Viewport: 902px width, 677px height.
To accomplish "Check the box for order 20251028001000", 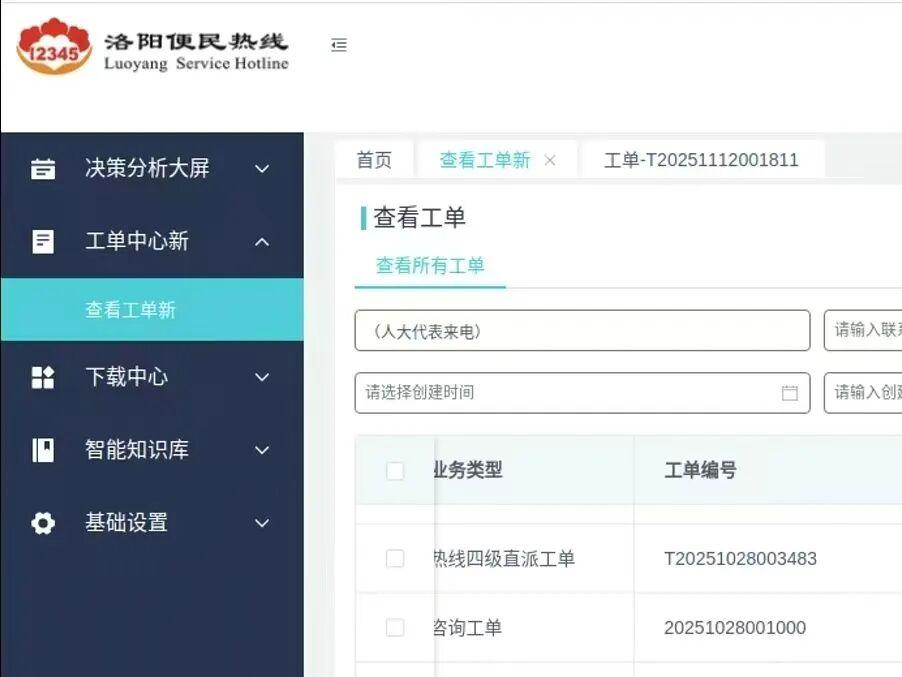I will click(x=395, y=628).
